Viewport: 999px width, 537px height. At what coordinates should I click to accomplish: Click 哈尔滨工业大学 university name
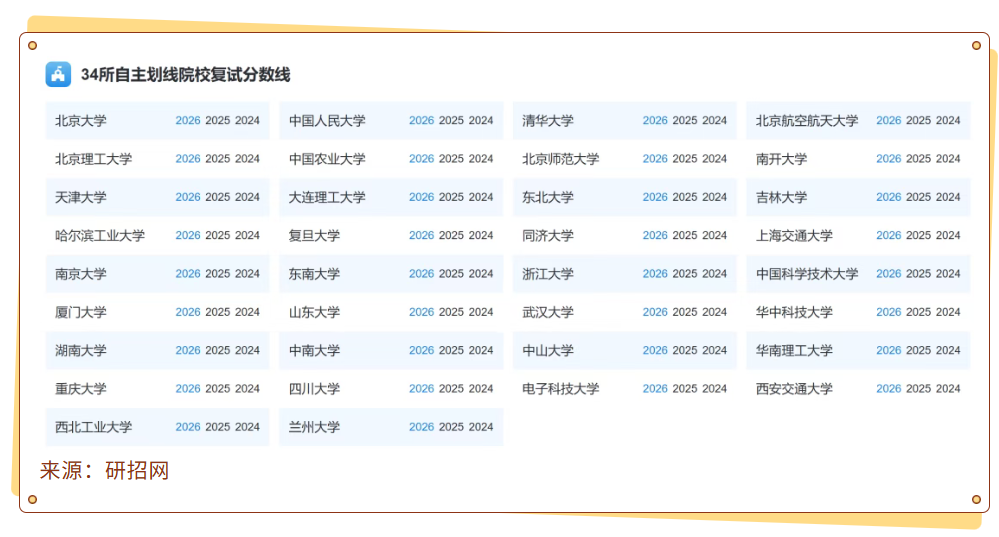[x=100, y=236]
